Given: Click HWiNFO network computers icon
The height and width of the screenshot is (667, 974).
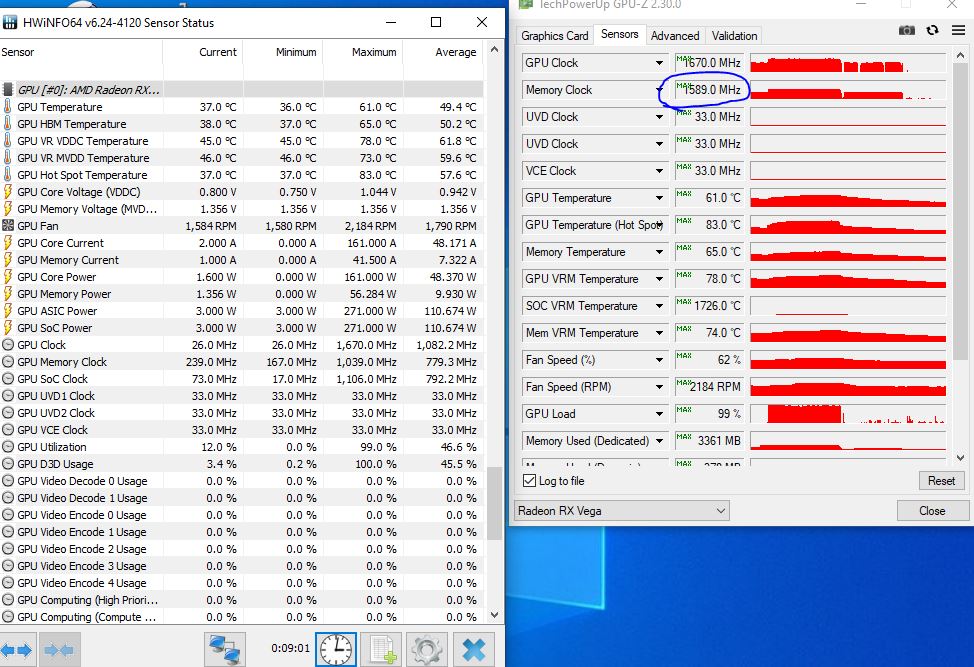Looking at the screenshot, I should pos(225,650).
